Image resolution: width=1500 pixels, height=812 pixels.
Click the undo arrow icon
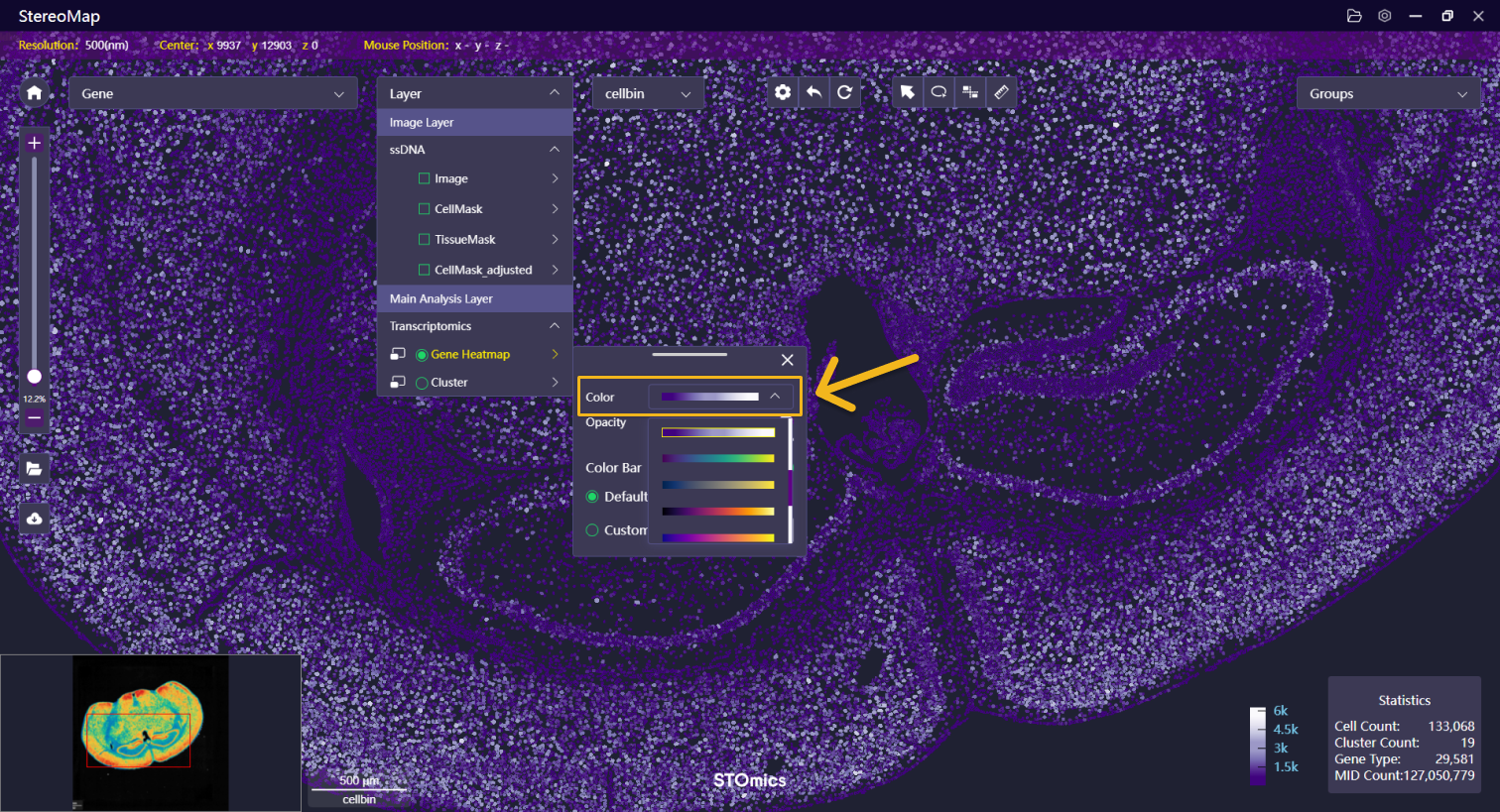click(813, 92)
